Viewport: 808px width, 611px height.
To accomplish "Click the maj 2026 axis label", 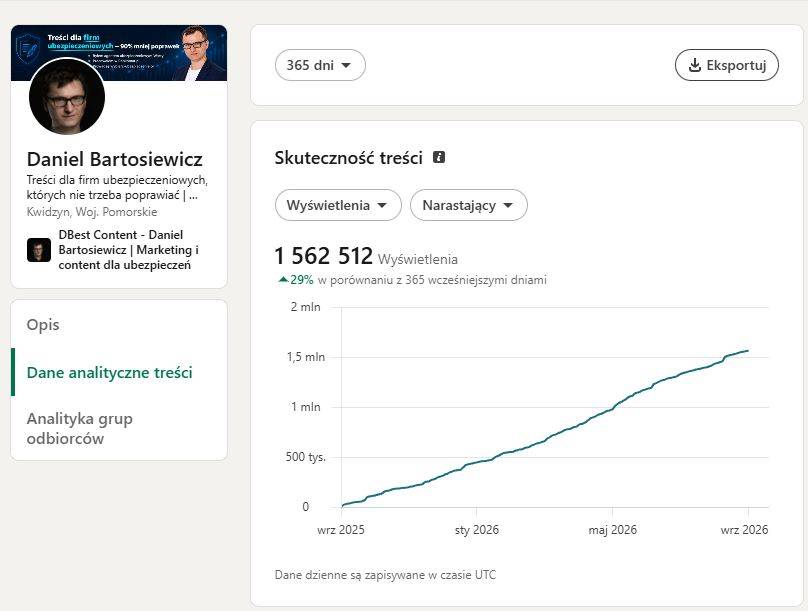I will (613, 530).
